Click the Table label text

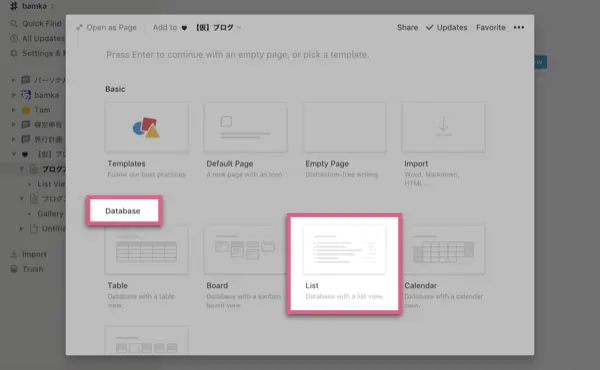point(117,285)
